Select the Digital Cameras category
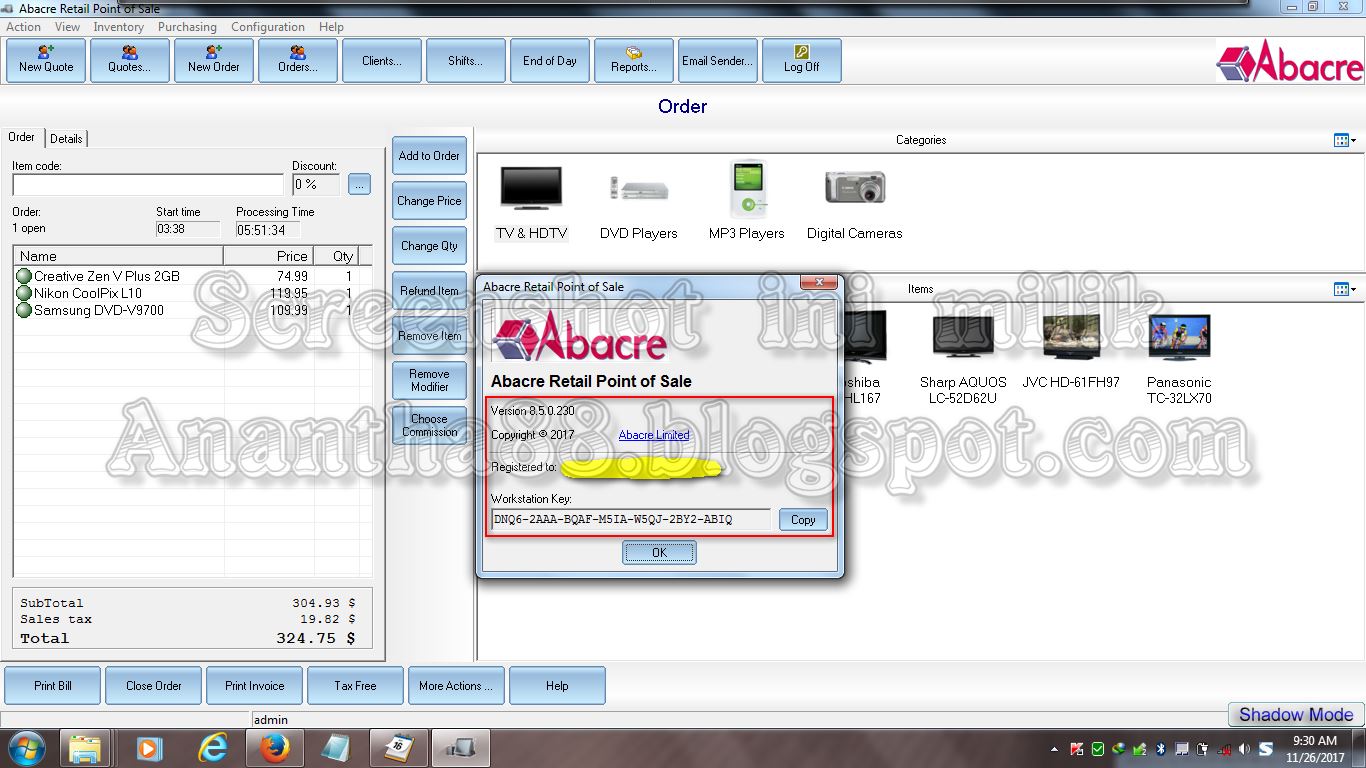This screenshot has height=768, width=1366. click(854, 202)
